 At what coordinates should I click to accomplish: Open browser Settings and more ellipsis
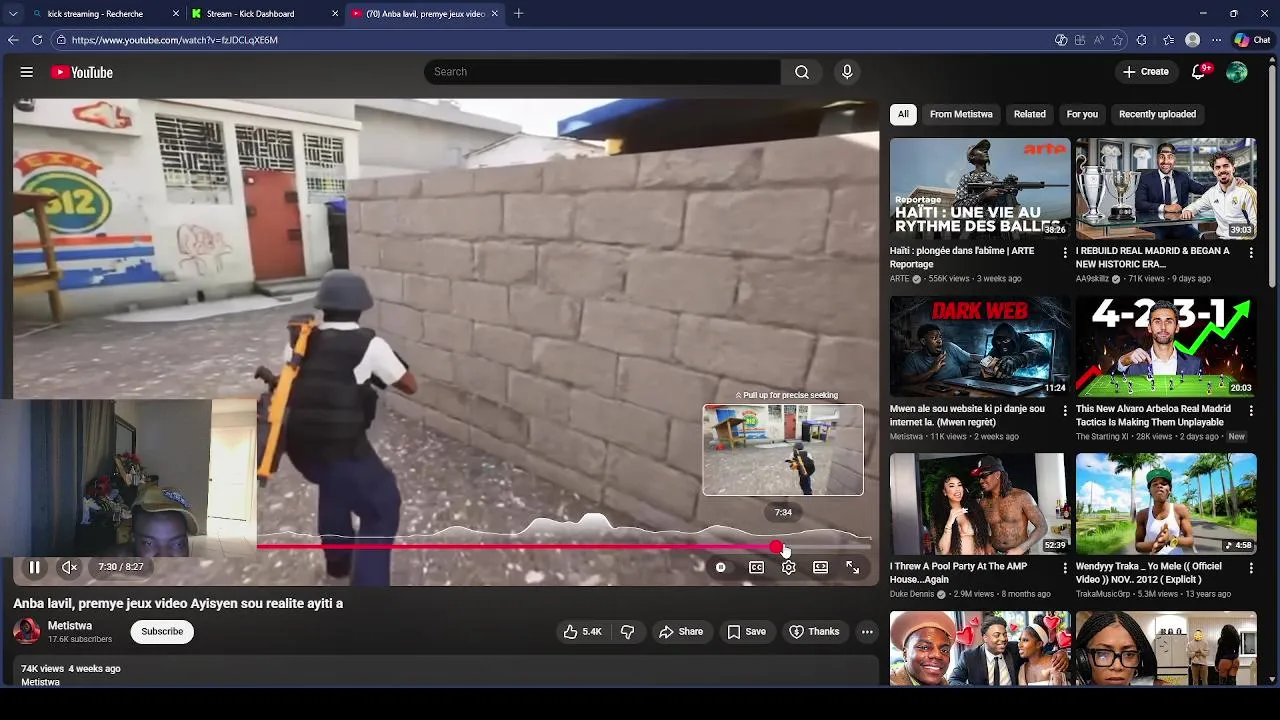(x=1216, y=40)
